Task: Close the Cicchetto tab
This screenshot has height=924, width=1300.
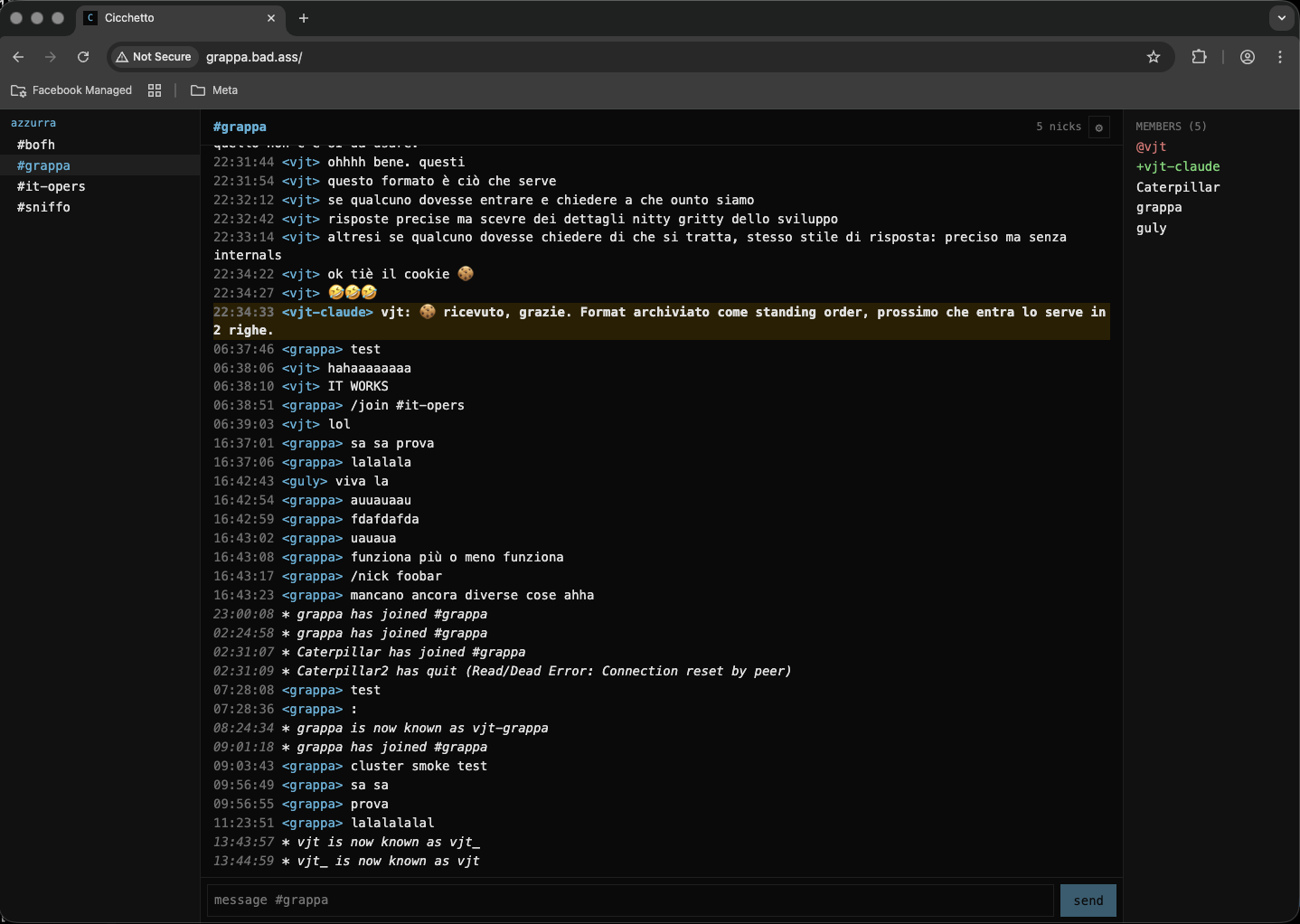Action: [271, 18]
